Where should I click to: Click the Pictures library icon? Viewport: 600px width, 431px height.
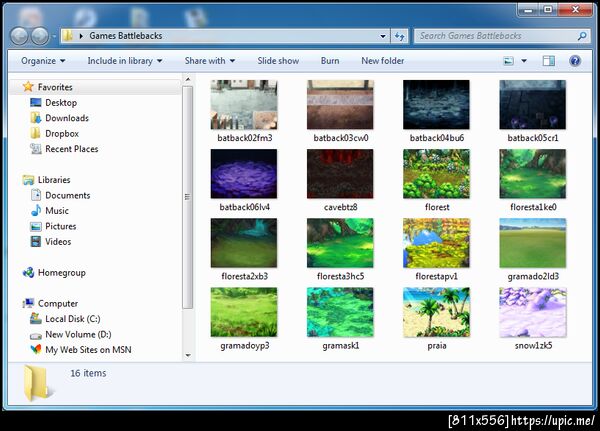point(36,226)
